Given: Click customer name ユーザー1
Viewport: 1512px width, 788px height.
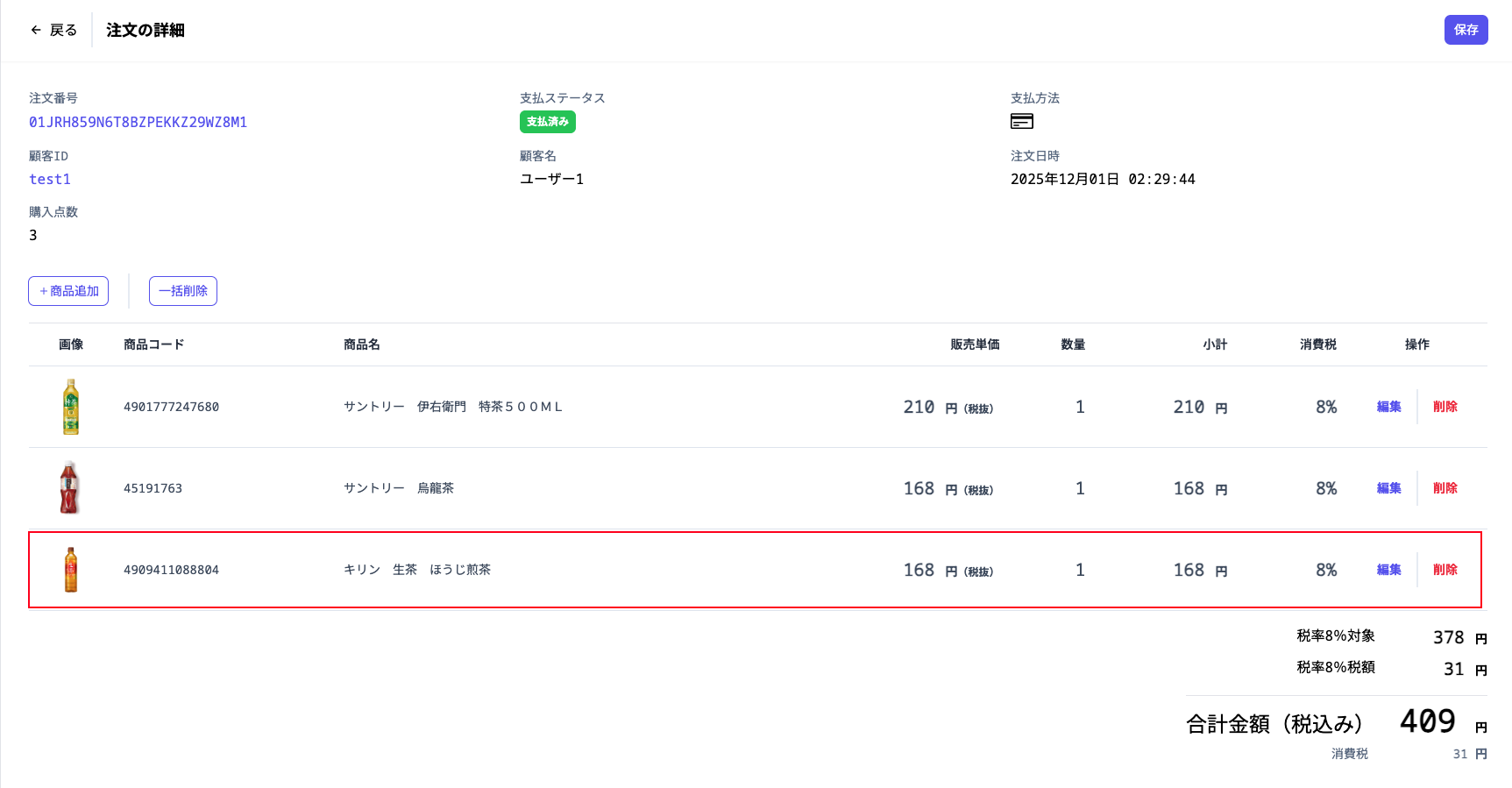Looking at the screenshot, I should (551, 179).
